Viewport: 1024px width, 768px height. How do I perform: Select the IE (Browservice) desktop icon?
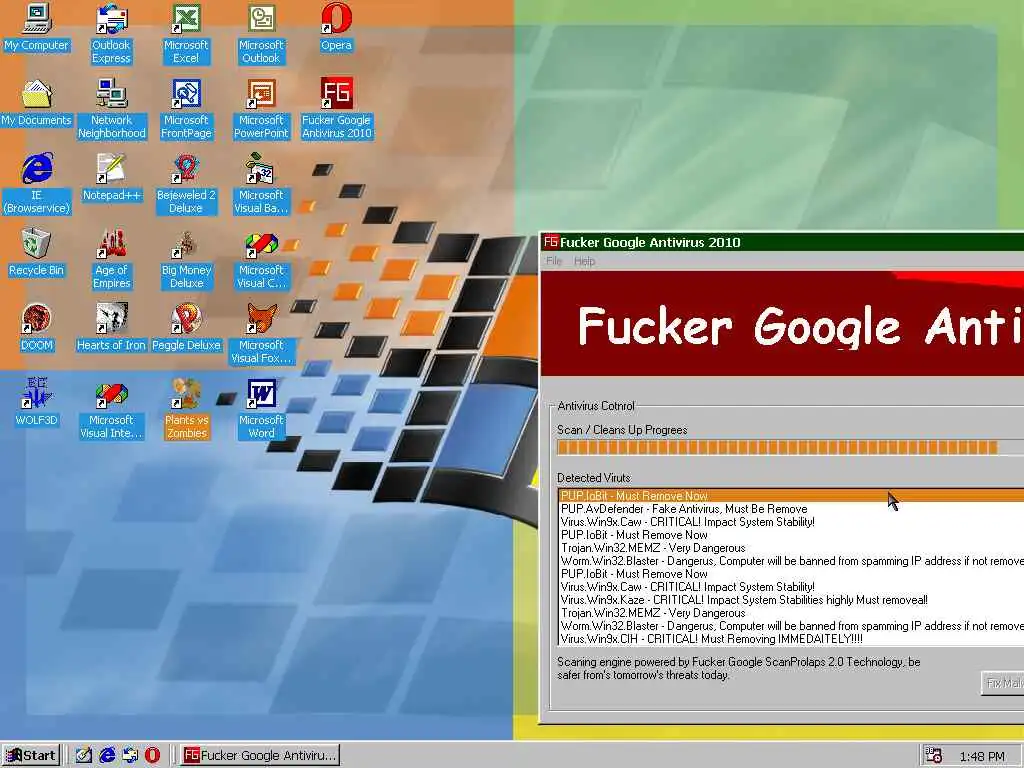click(37, 184)
